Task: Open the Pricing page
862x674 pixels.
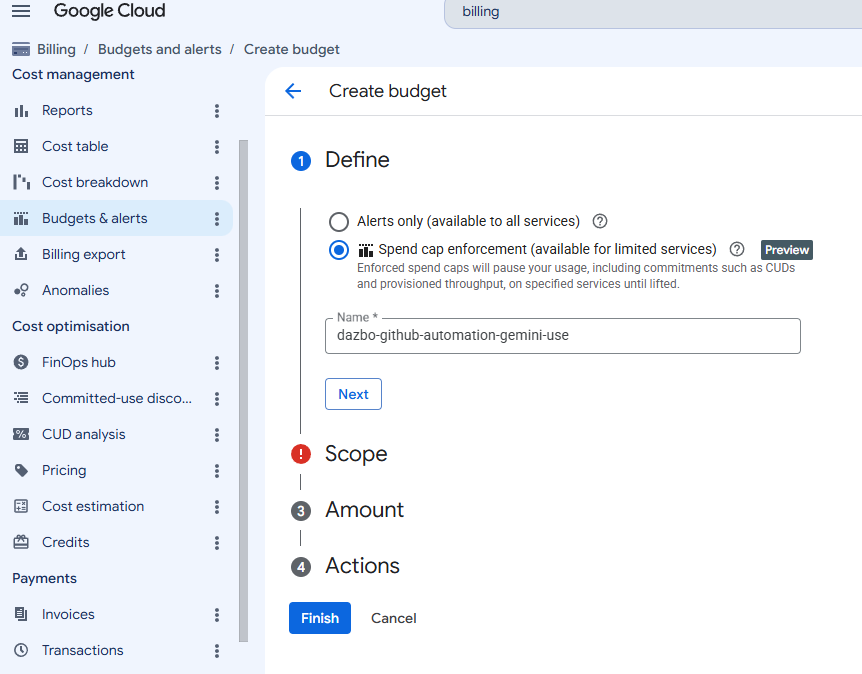Action: pos(64,471)
